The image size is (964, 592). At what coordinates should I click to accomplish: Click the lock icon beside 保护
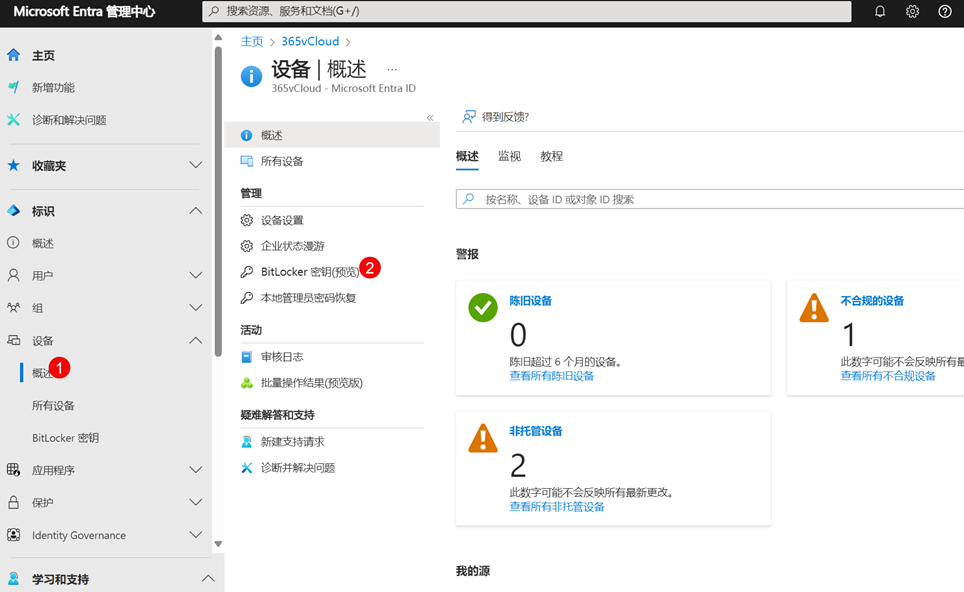13,502
